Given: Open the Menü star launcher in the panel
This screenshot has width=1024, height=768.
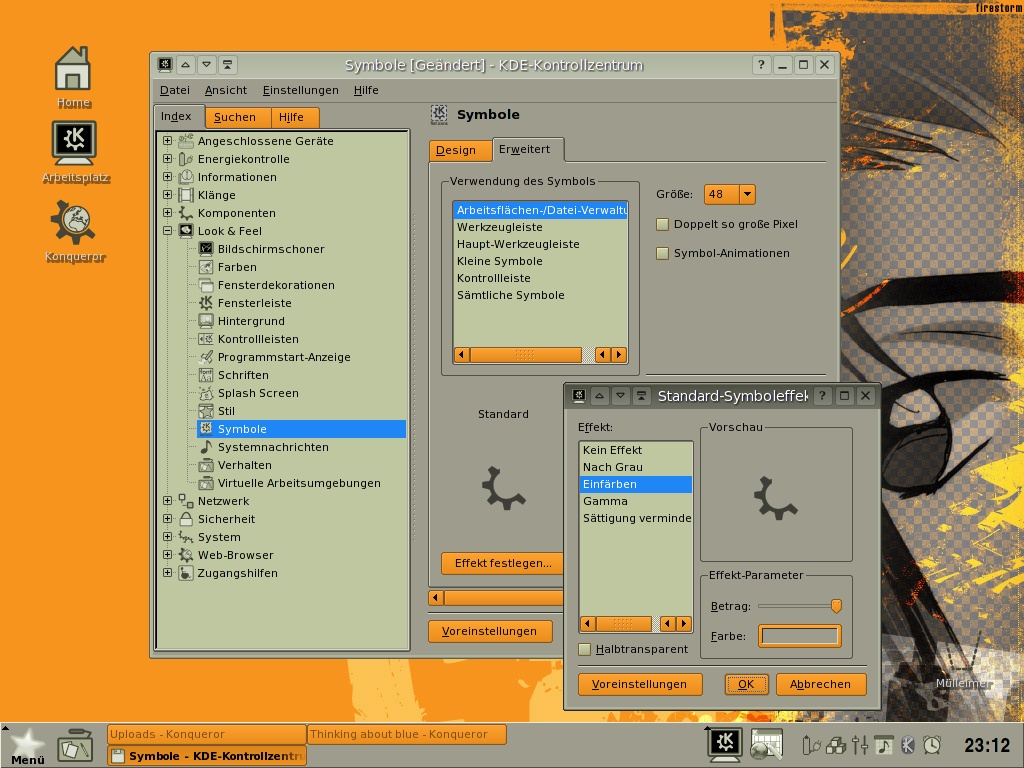Looking at the screenshot, I should tap(27, 746).
